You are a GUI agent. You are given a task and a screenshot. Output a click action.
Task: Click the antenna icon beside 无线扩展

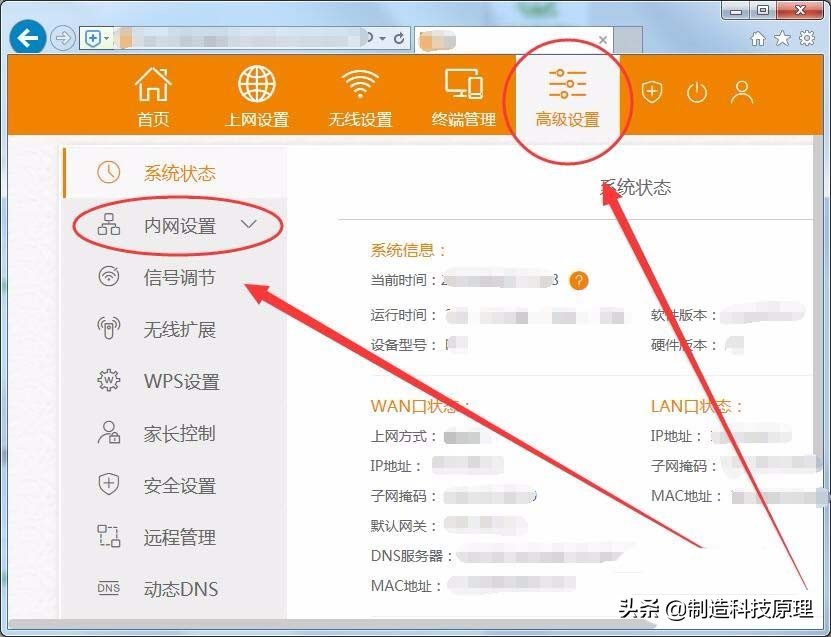pos(109,328)
